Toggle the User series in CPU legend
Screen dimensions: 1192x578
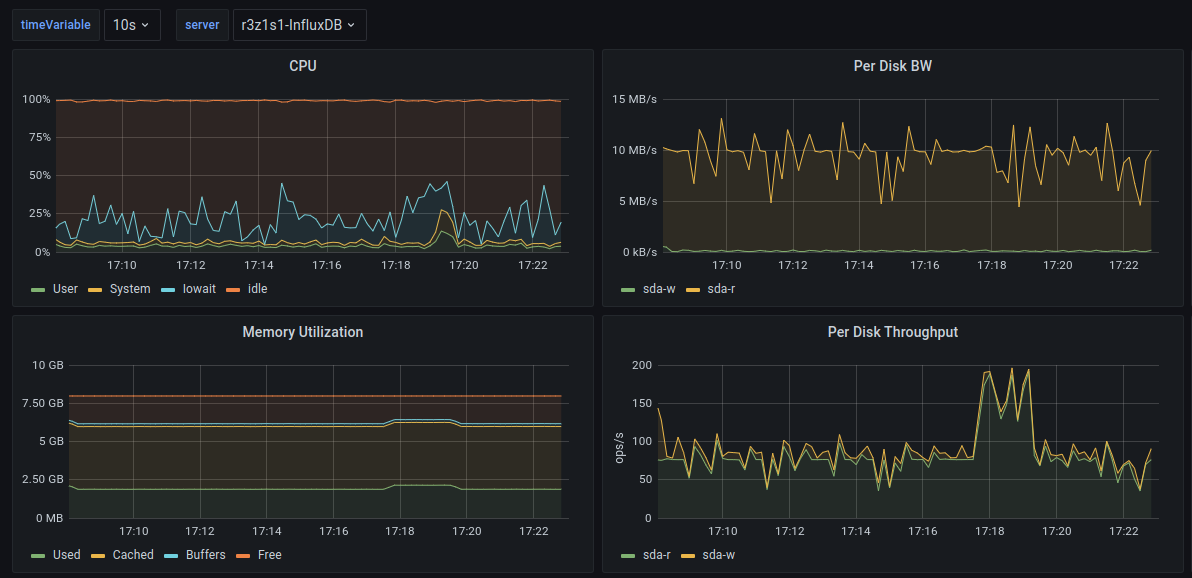[65, 289]
